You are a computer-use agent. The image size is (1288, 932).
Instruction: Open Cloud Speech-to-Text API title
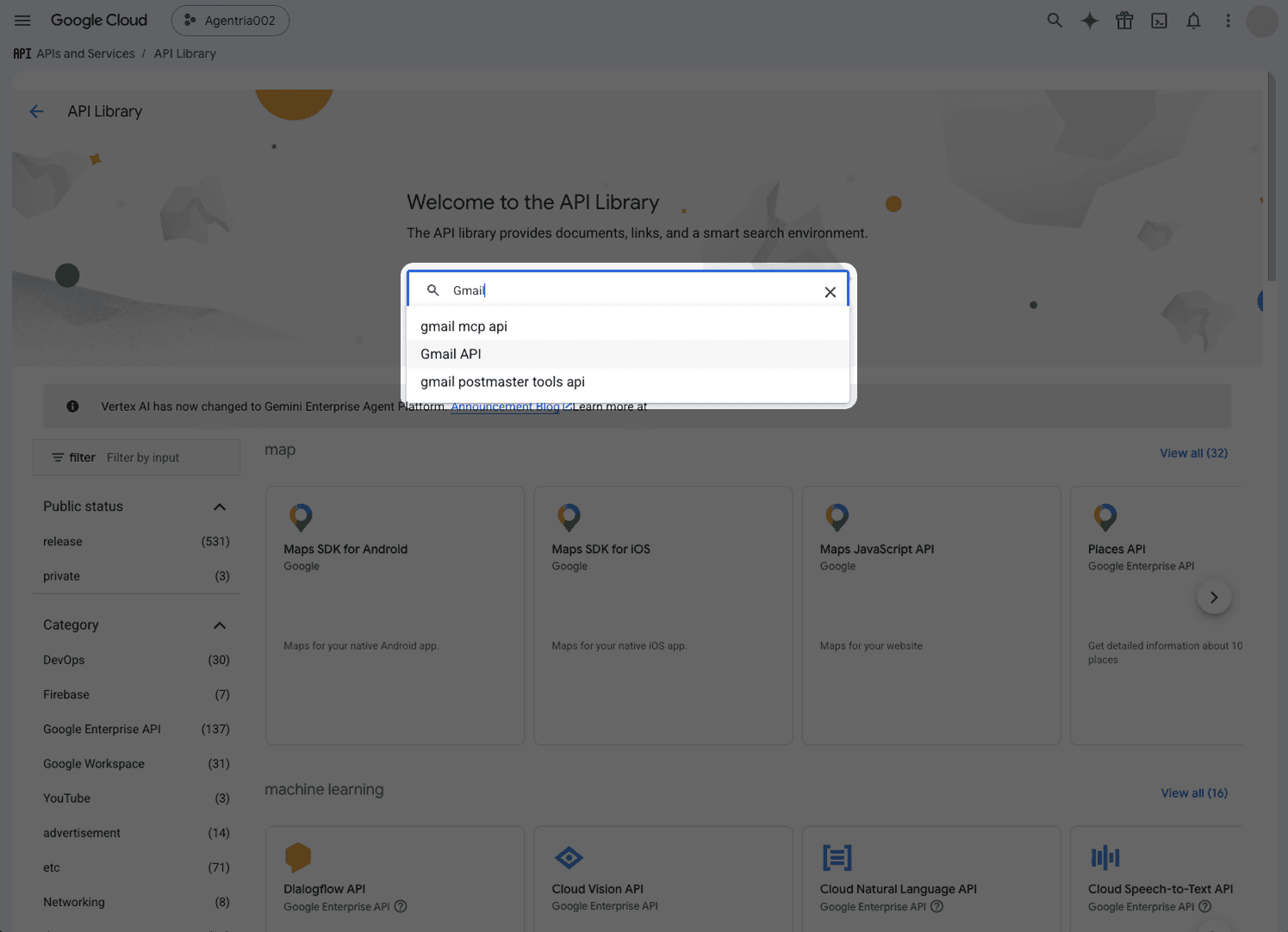coord(1160,889)
